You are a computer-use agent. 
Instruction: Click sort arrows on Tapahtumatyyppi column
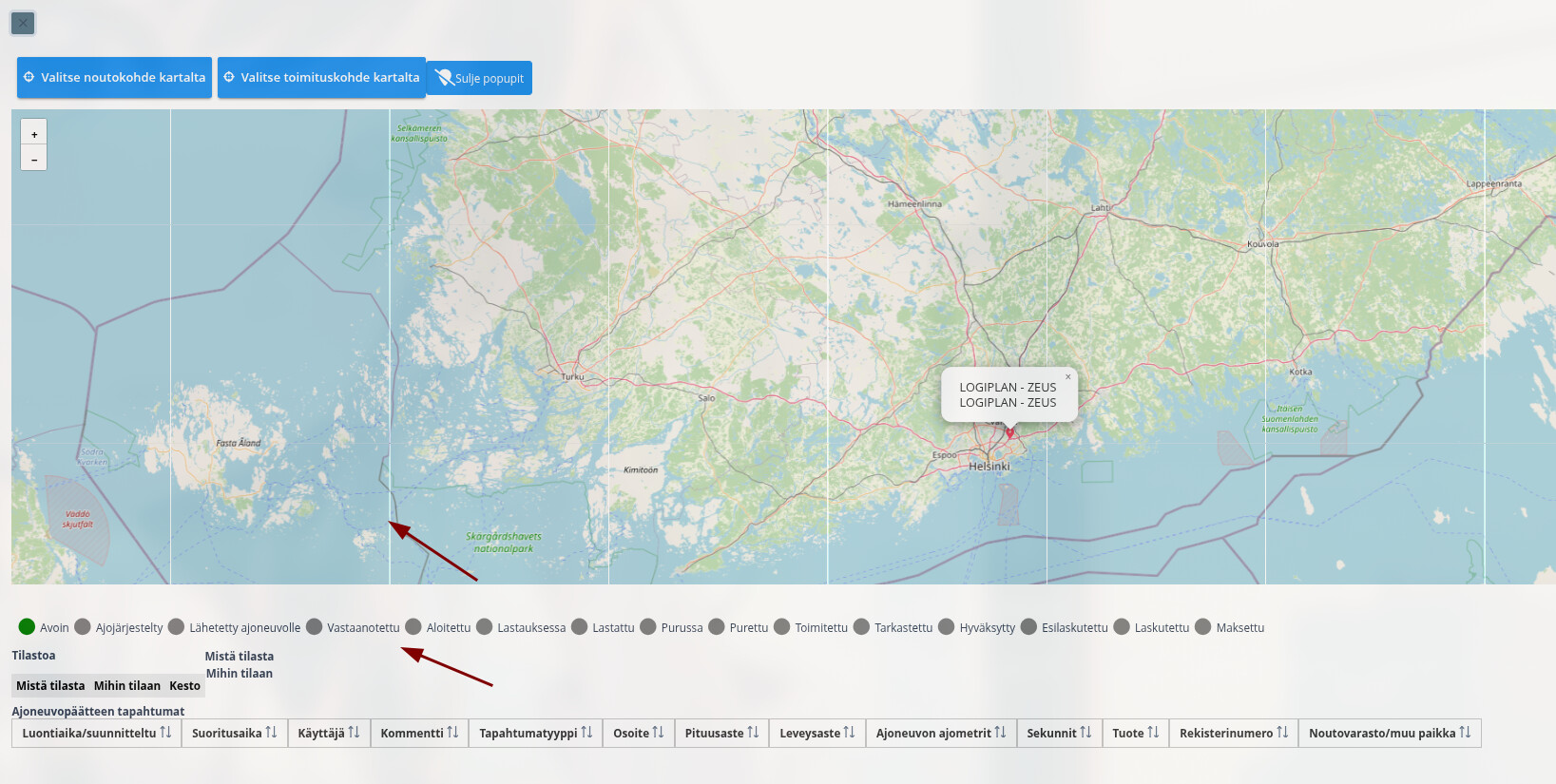(586, 733)
